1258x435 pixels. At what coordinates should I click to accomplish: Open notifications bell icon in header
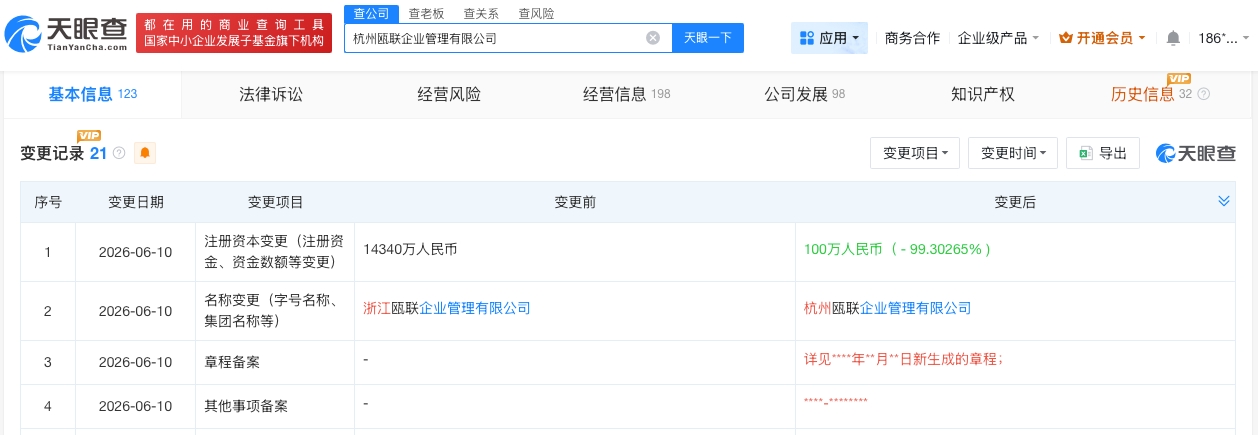[1173, 38]
